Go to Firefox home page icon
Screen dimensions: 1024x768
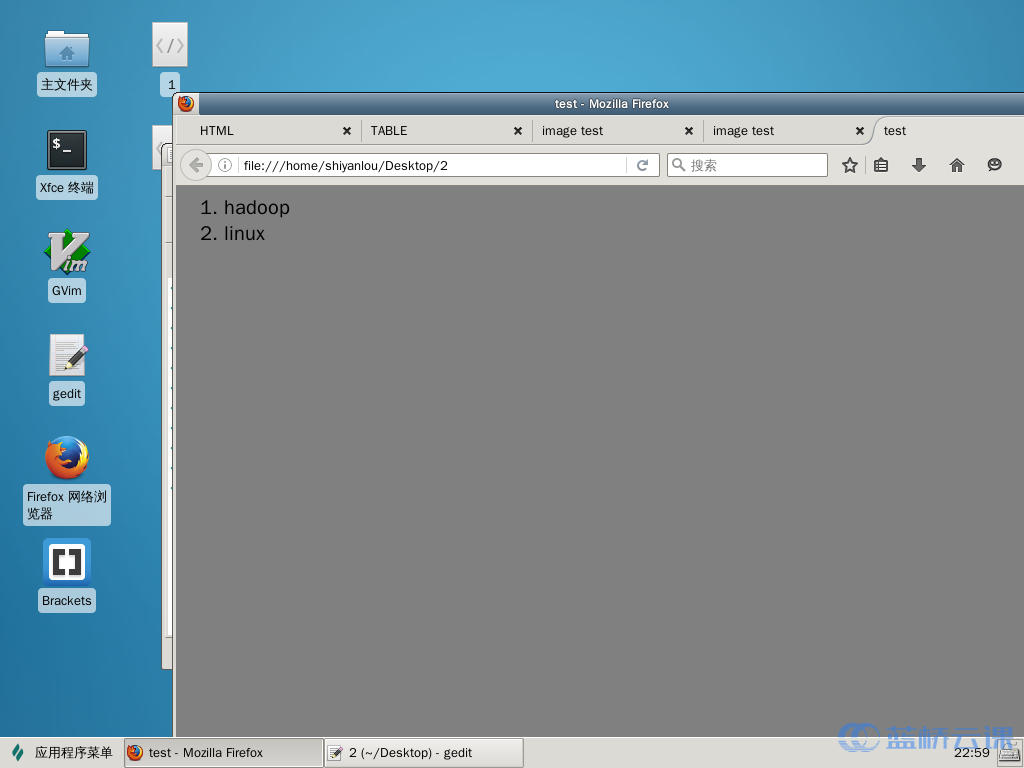(957, 165)
